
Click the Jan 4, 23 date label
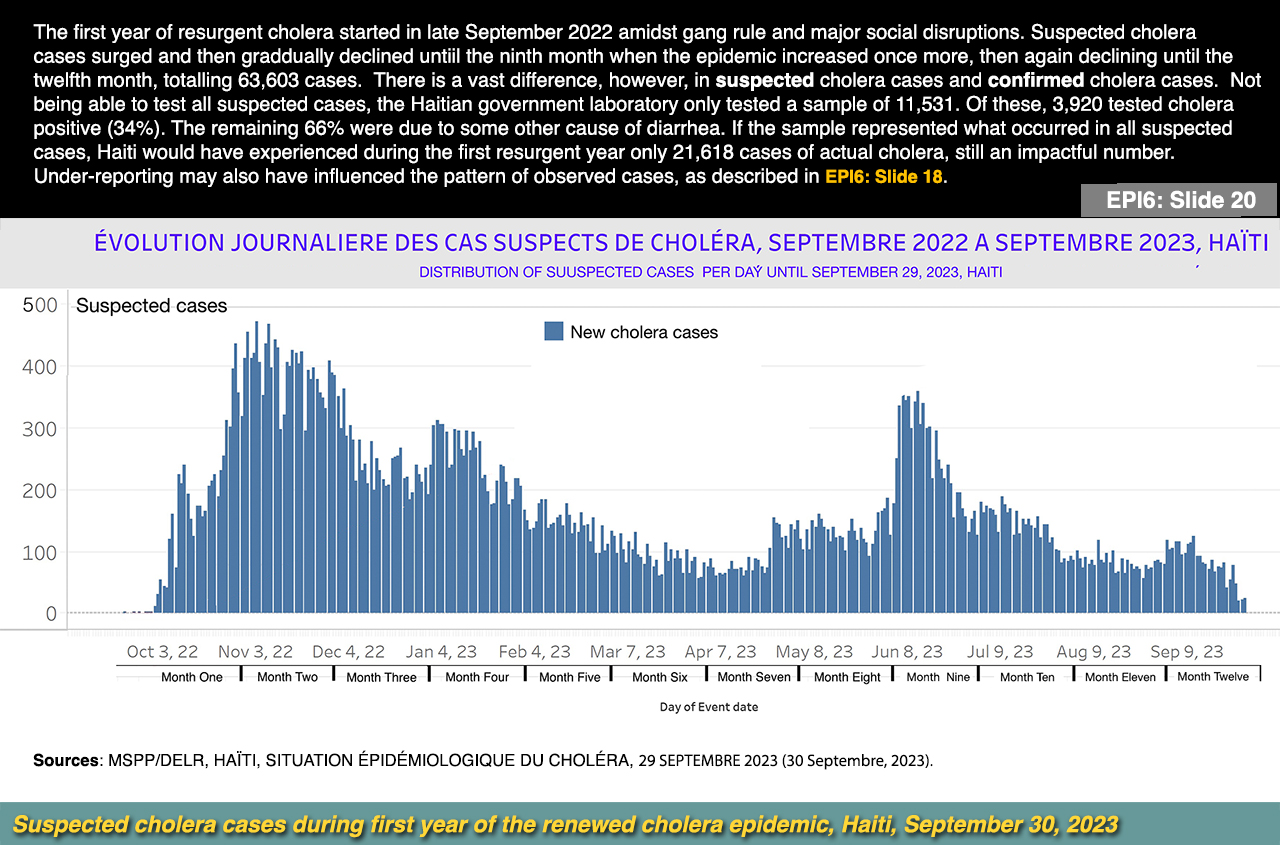click(x=443, y=651)
